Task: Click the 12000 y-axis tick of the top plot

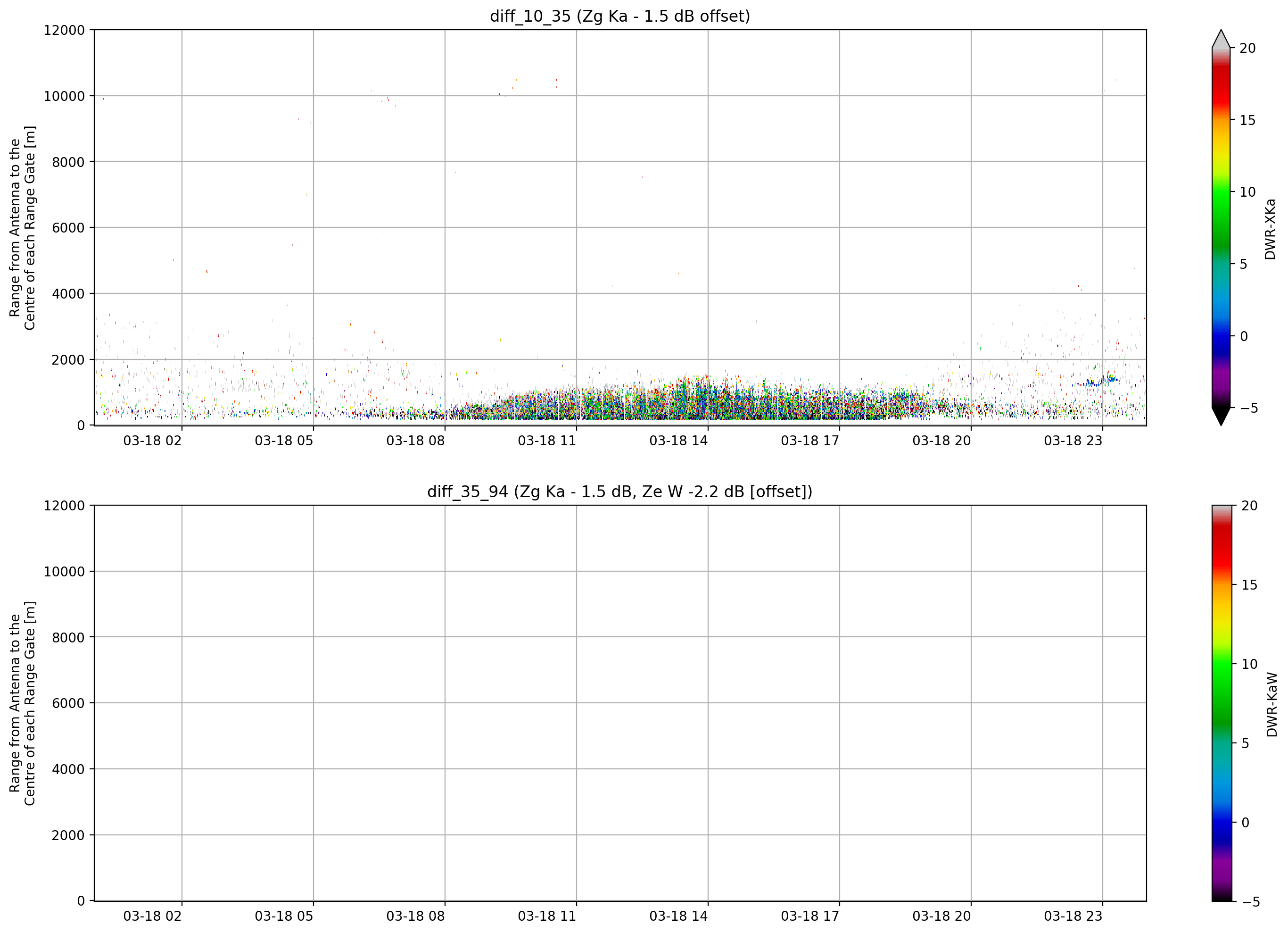Action: coord(64,30)
